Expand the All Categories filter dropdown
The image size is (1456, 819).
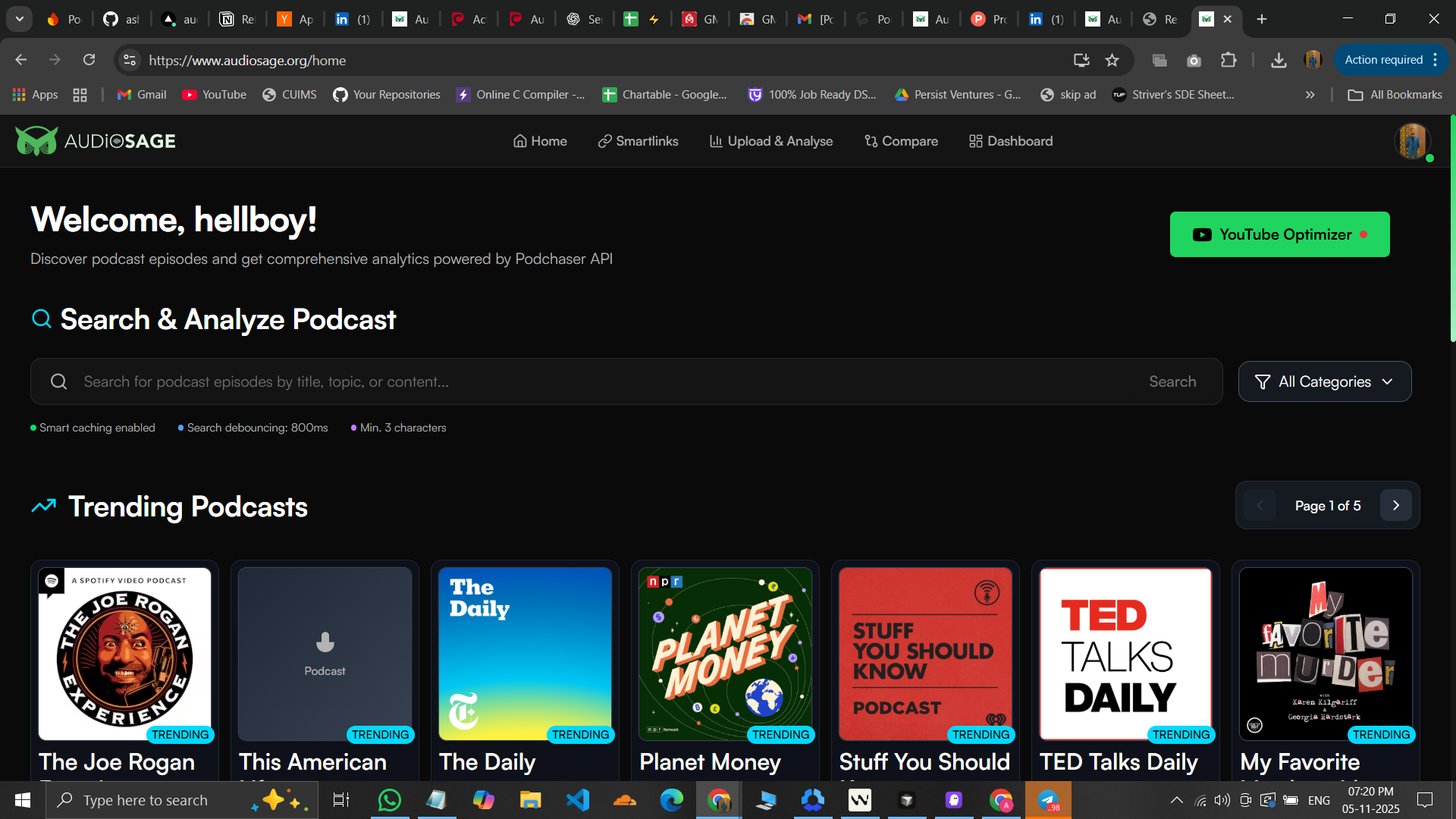tap(1324, 381)
